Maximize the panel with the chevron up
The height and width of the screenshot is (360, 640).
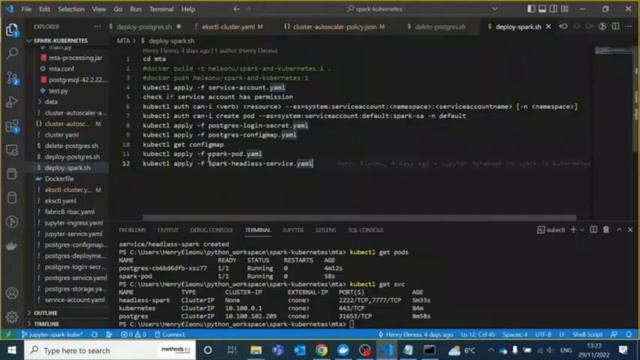(x=619, y=230)
